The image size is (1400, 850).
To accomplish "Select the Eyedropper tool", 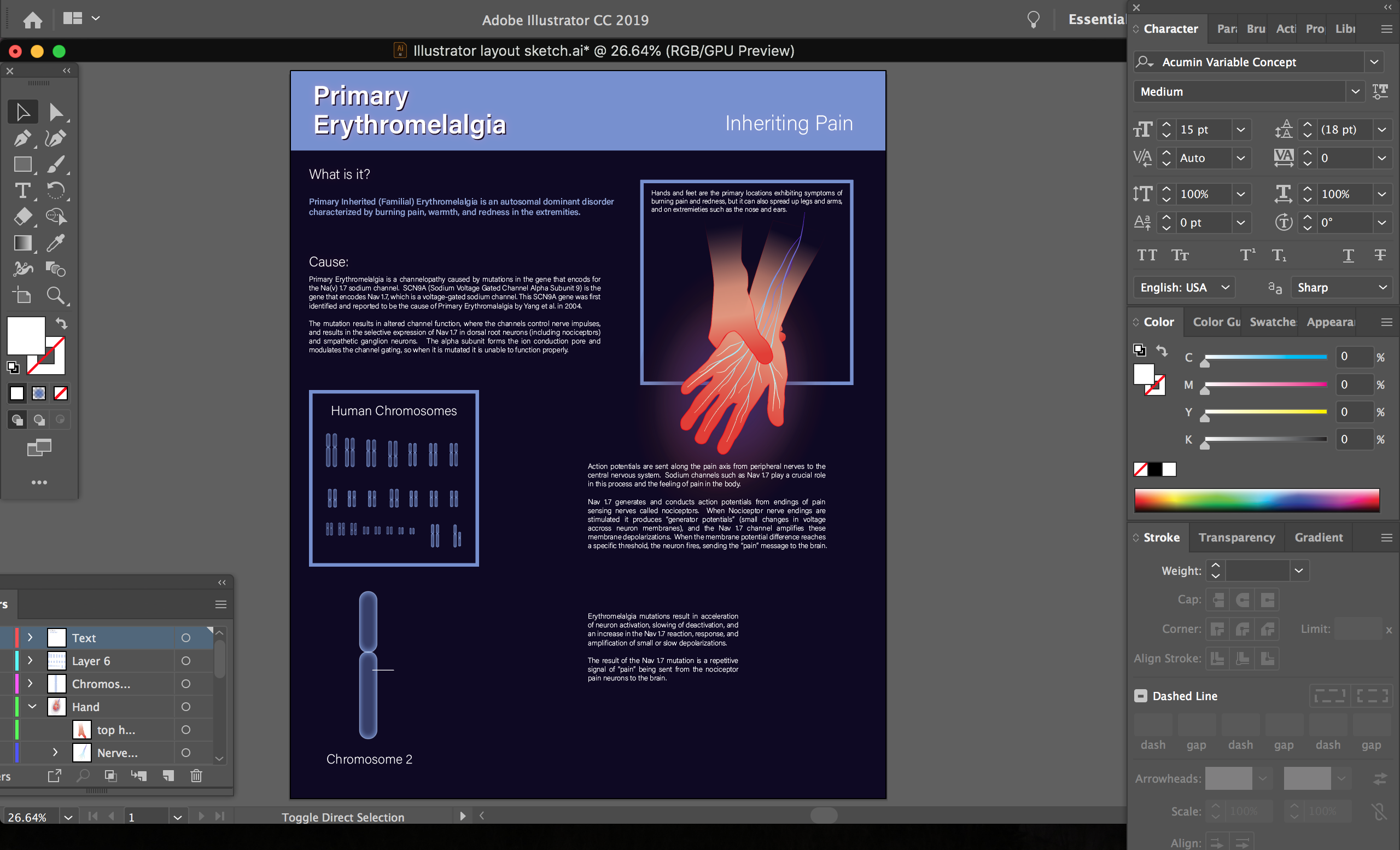I will (56, 243).
